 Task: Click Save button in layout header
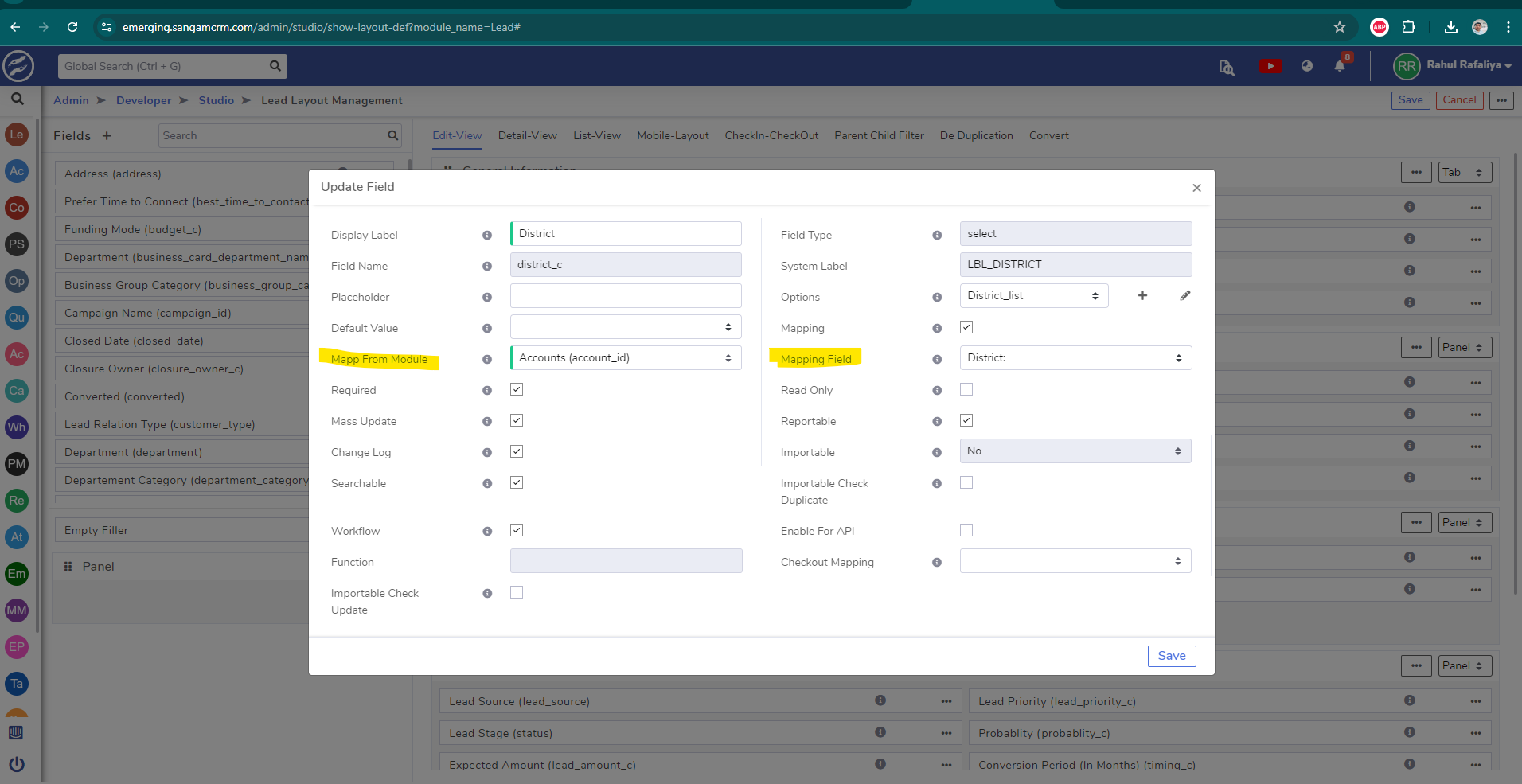click(1411, 100)
